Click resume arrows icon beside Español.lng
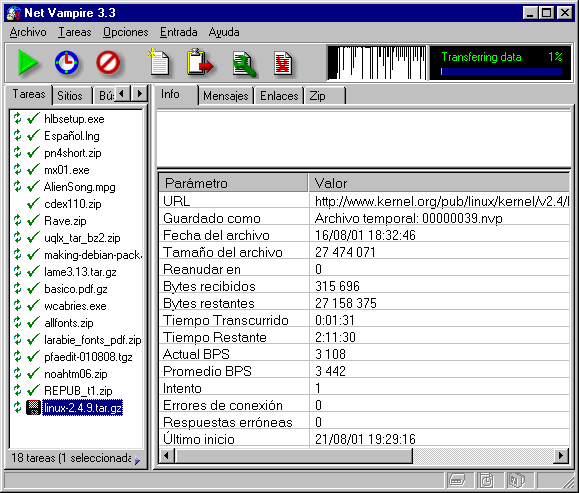Viewport: 579px width, 493px height. [17, 136]
